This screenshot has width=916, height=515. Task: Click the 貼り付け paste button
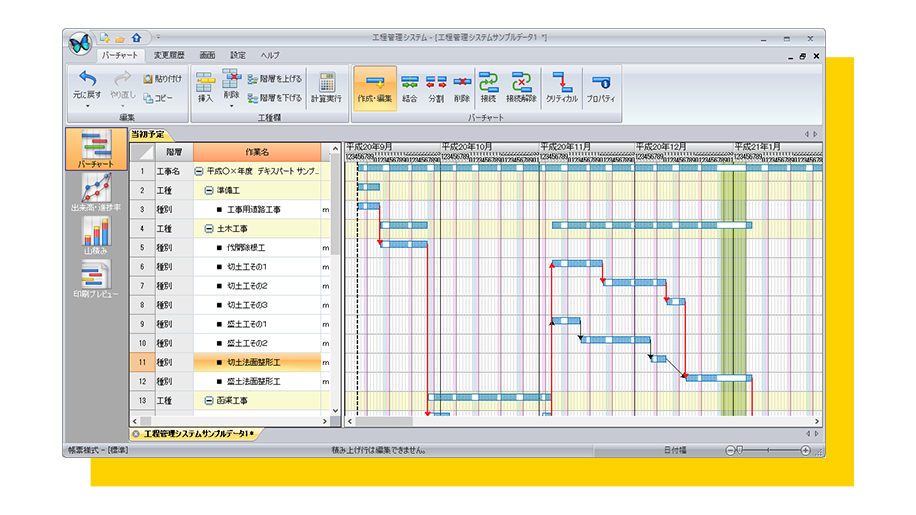(x=162, y=78)
